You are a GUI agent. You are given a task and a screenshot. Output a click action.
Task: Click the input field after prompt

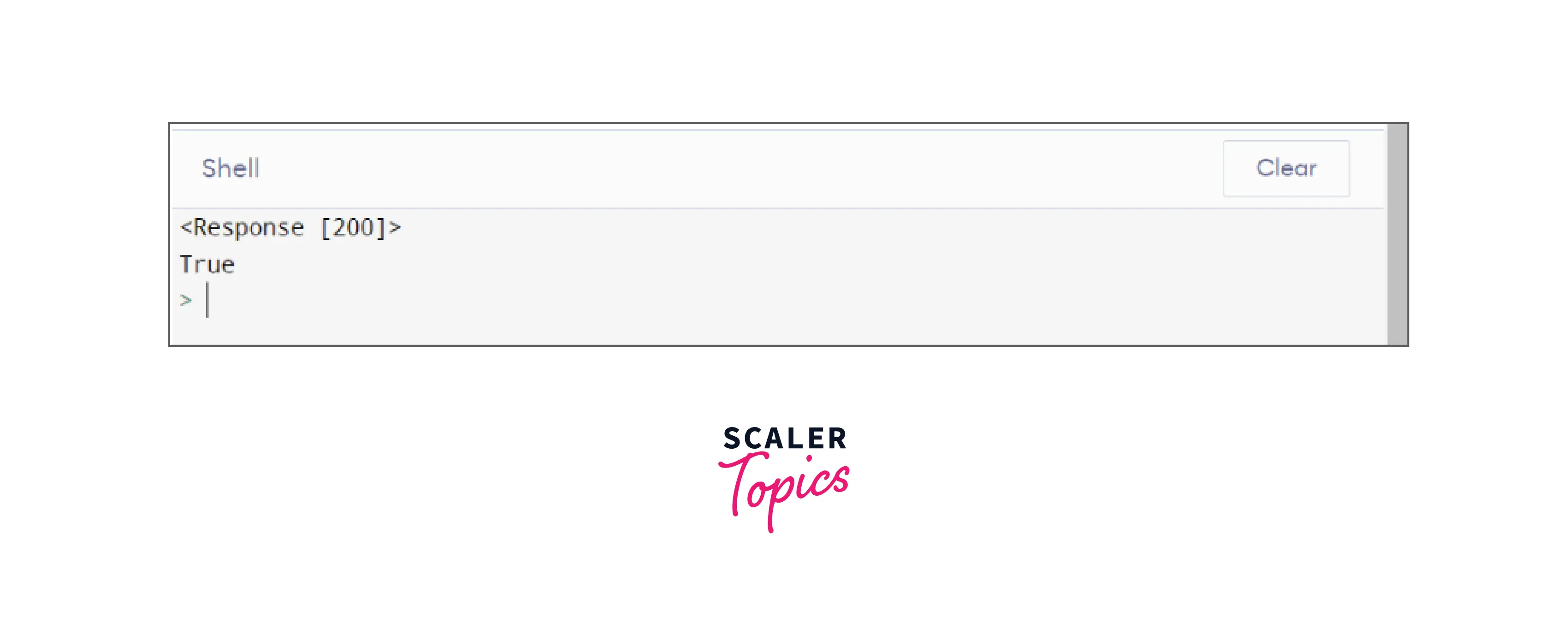click(210, 300)
